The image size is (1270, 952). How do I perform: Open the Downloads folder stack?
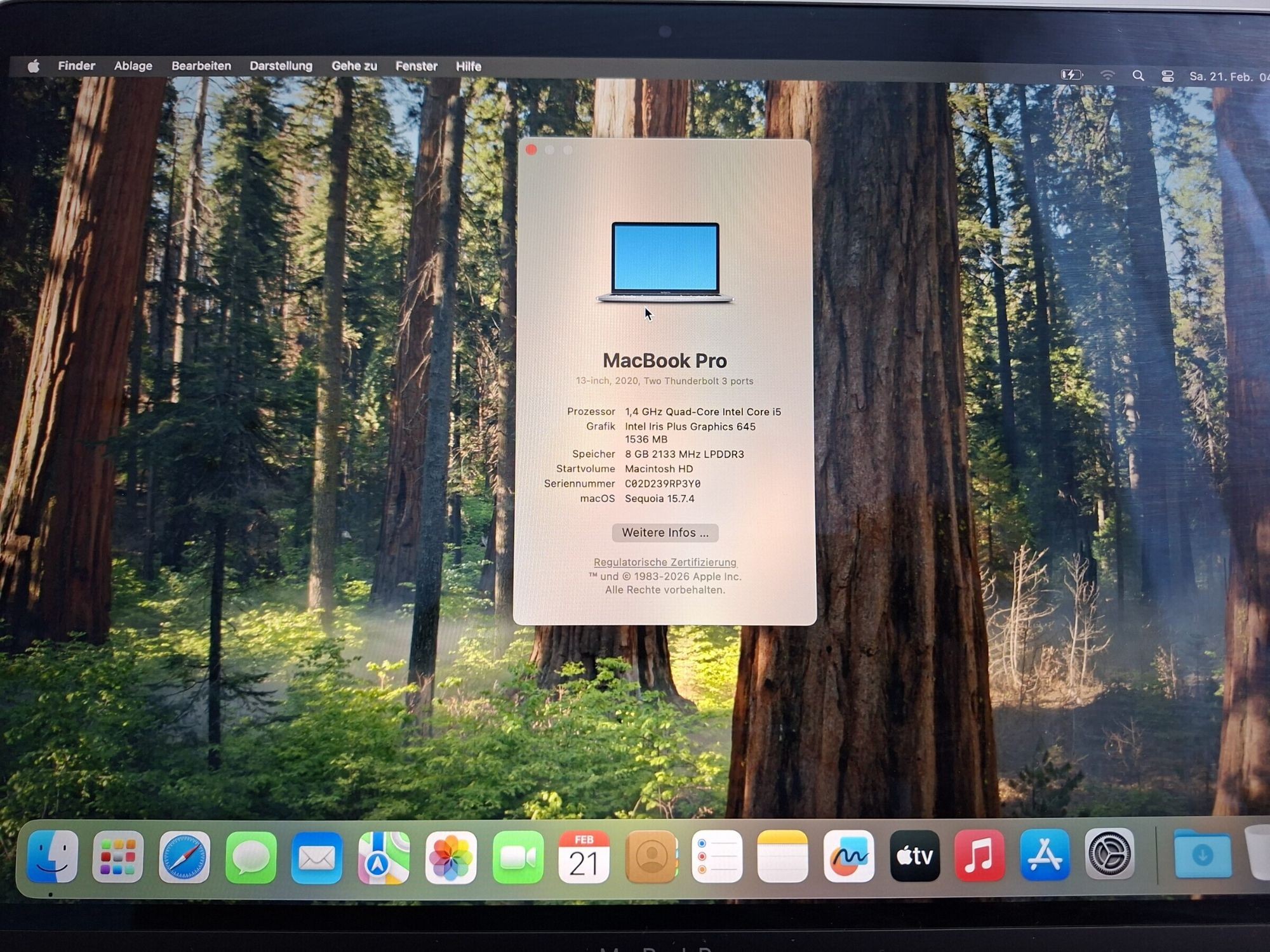1202,854
